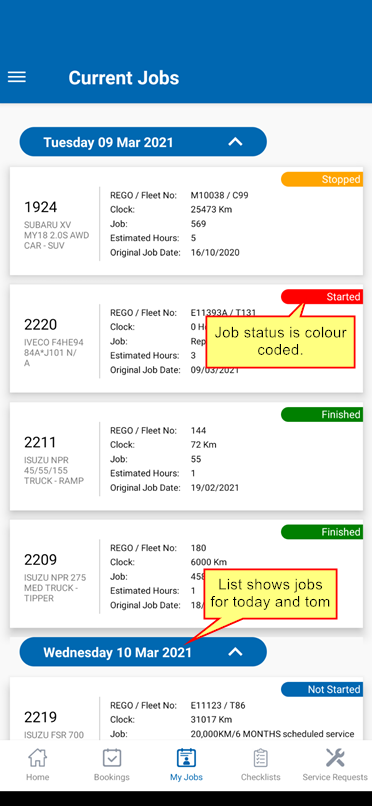372x806 pixels.
Task: Tap the Finished badge on job 2211
Action: pos(322,414)
